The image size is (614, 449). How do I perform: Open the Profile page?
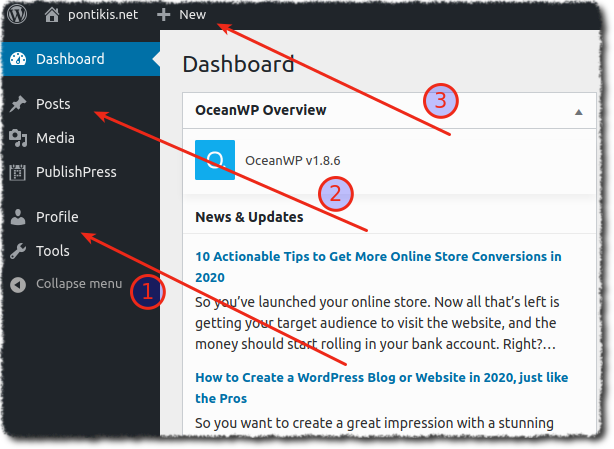coord(57,217)
